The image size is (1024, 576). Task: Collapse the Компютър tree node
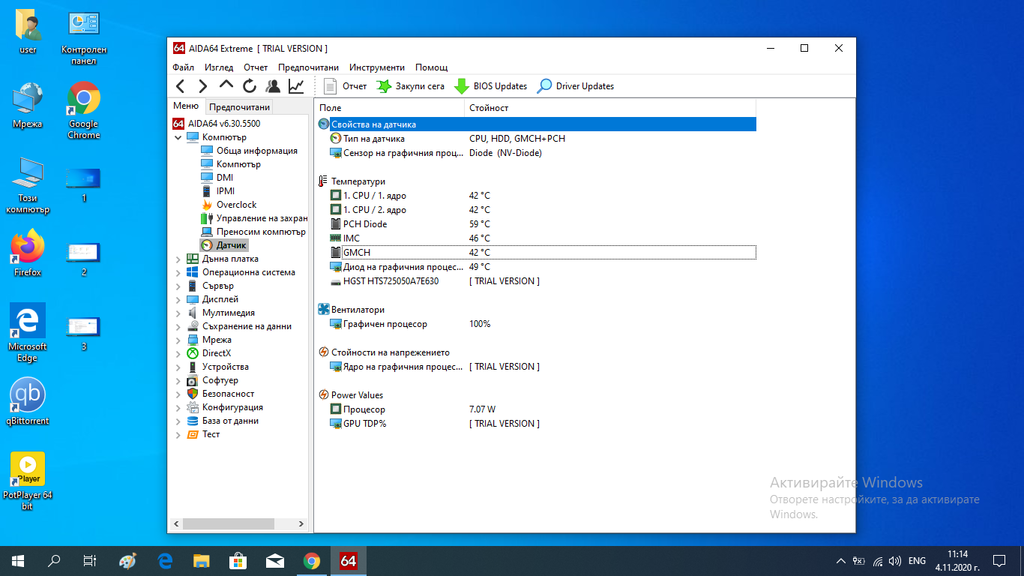click(x=179, y=137)
